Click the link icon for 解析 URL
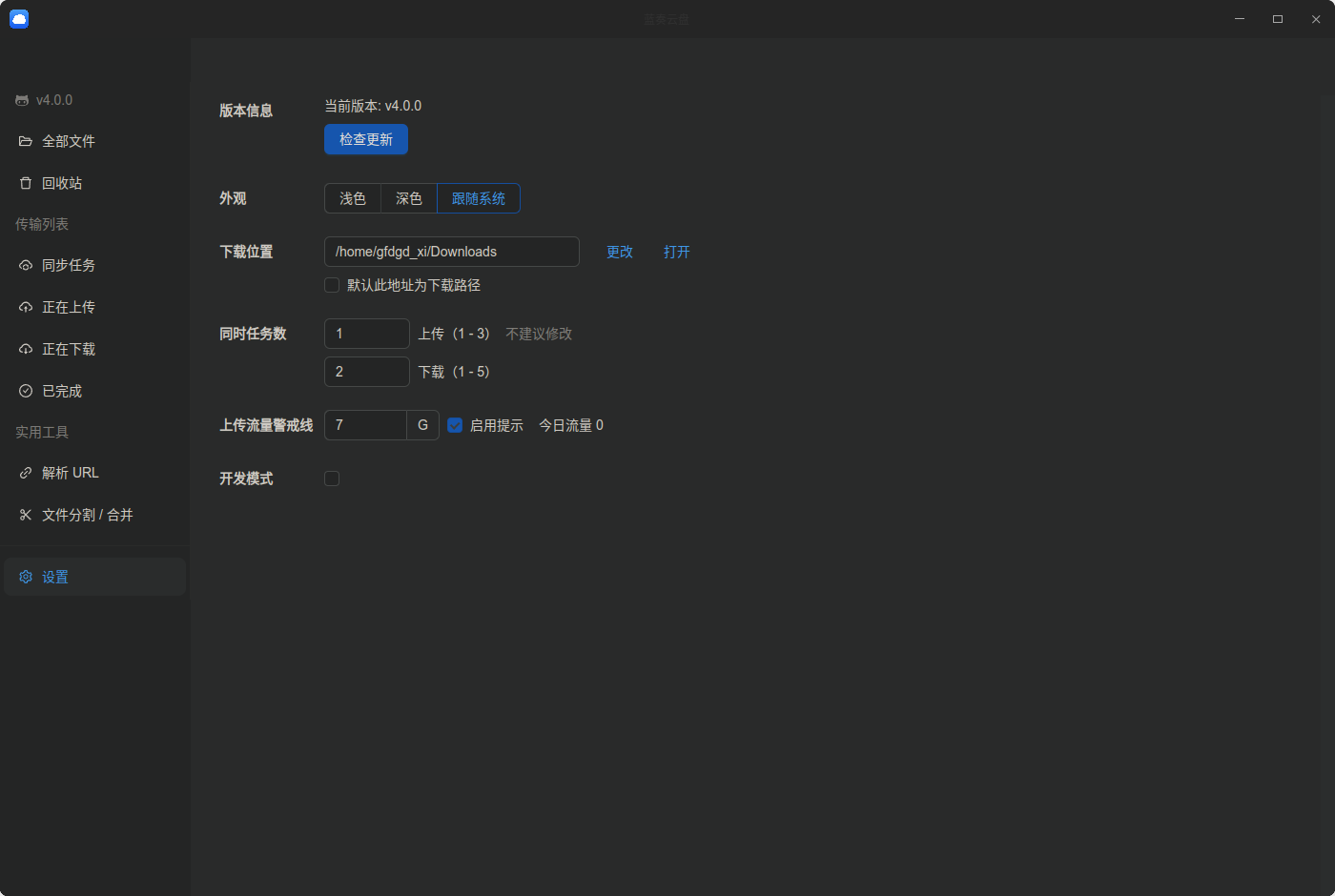 [x=26, y=473]
